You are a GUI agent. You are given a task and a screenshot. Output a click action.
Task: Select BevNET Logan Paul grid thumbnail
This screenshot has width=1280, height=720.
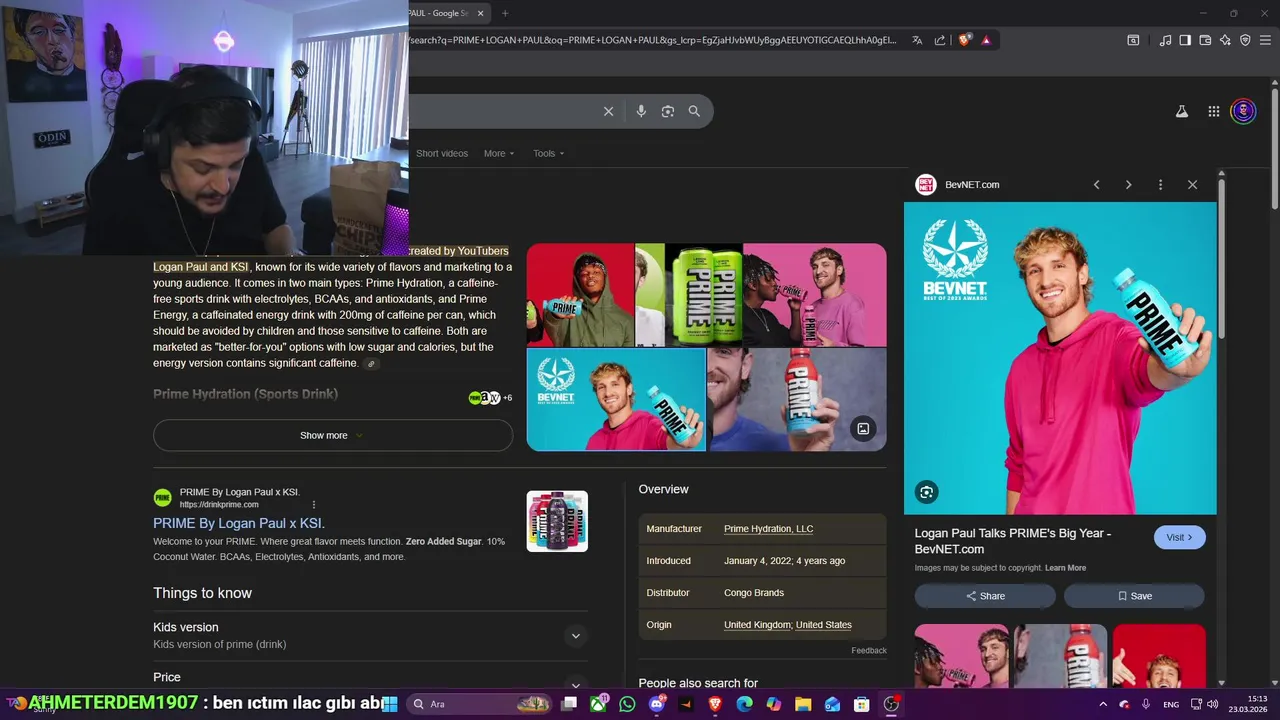click(x=616, y=400)
